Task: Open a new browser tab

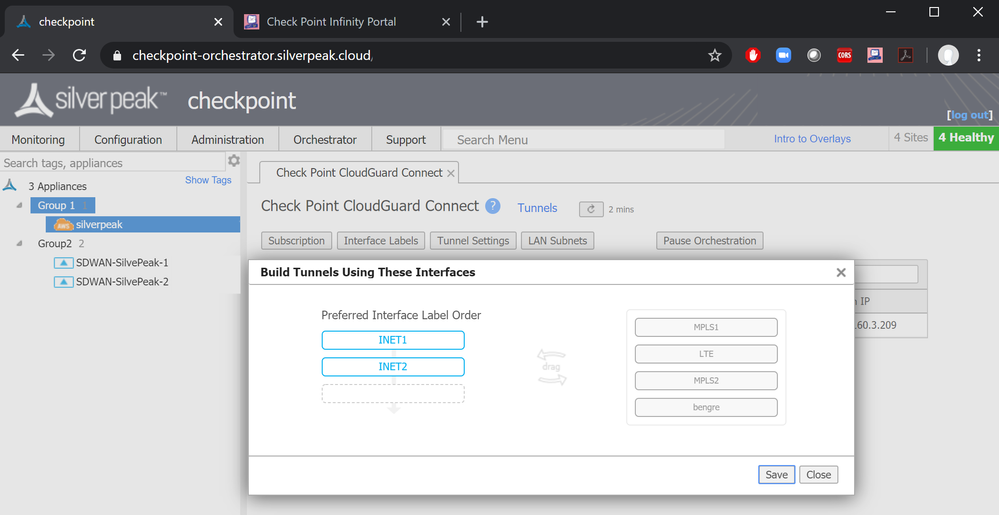Action: [482, 21]
